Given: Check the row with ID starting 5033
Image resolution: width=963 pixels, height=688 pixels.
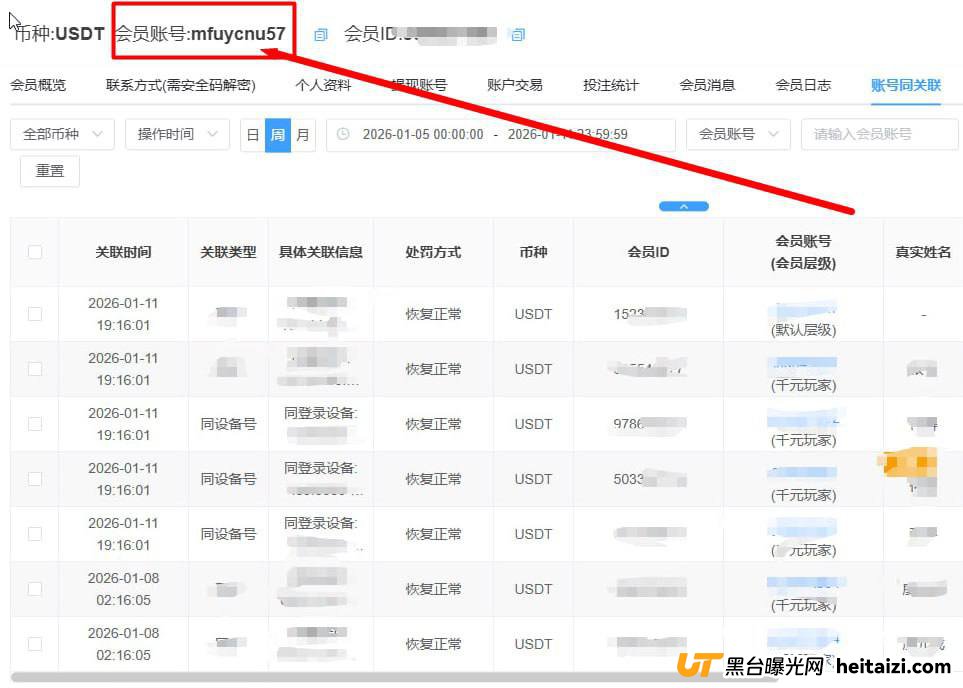Looking at the screenshot, I should [x=35, y=479].
